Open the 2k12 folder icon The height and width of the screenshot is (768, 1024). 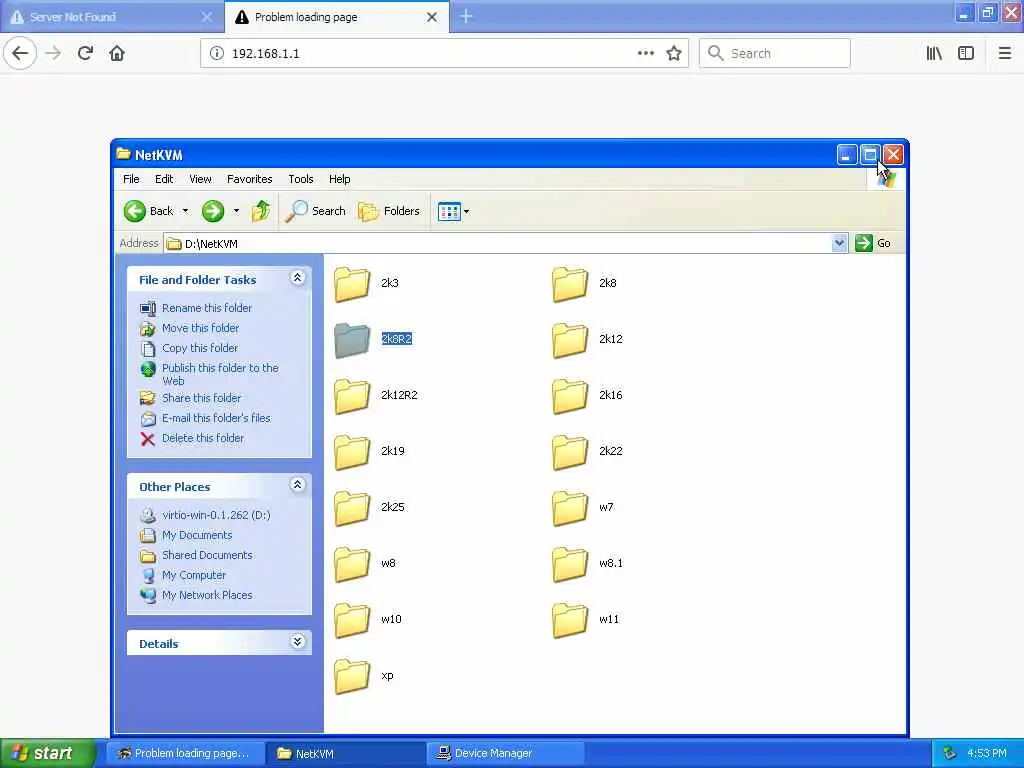point(570,340)
